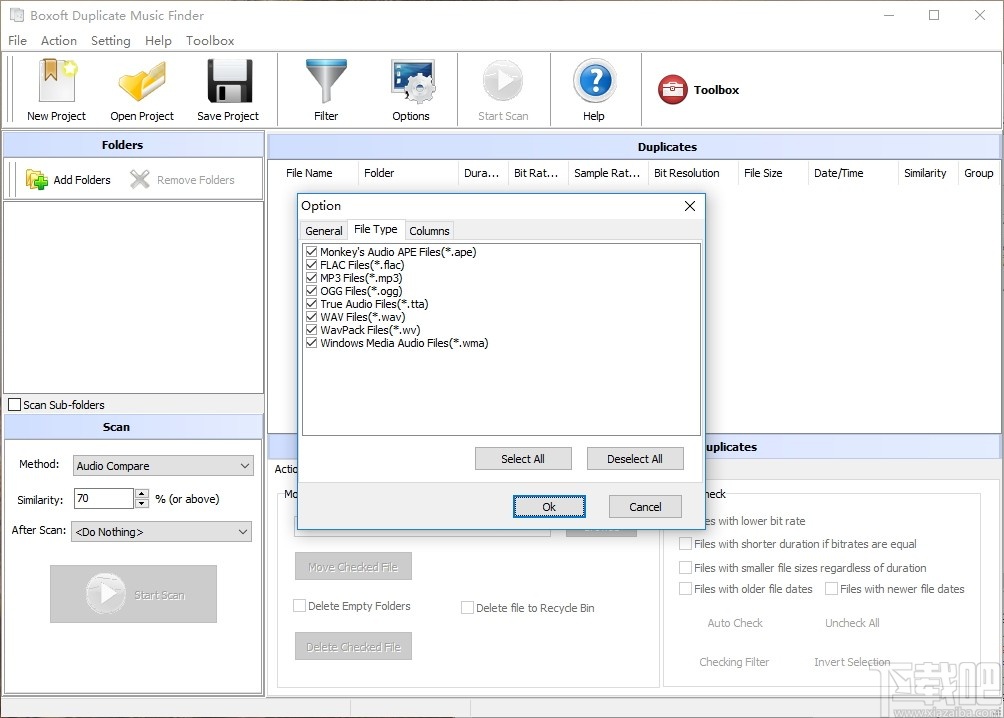Enable Scan Sub-folders
The image size is (1004, 718).
pyautogui.click(x=14, y=404)
